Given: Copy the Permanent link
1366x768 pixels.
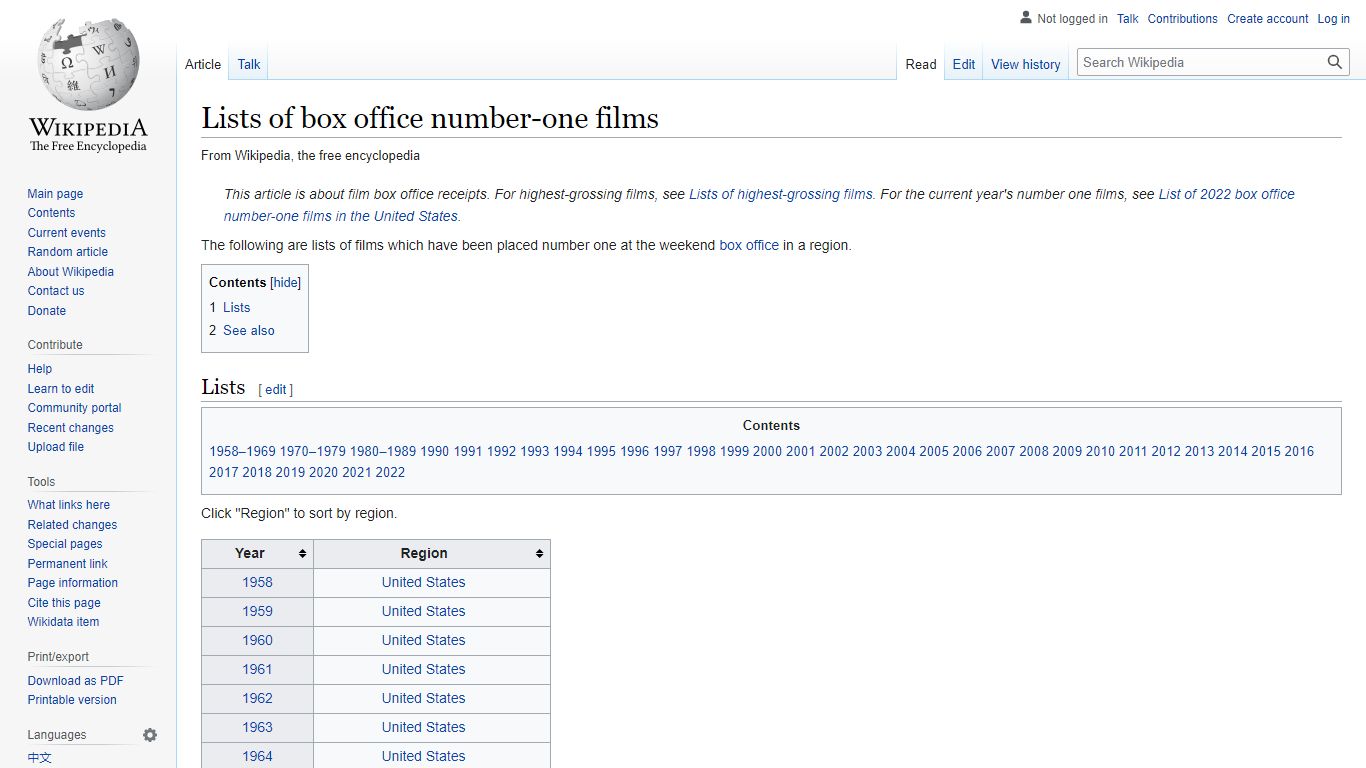Looking at the screenshot, I should pos(67,564).
